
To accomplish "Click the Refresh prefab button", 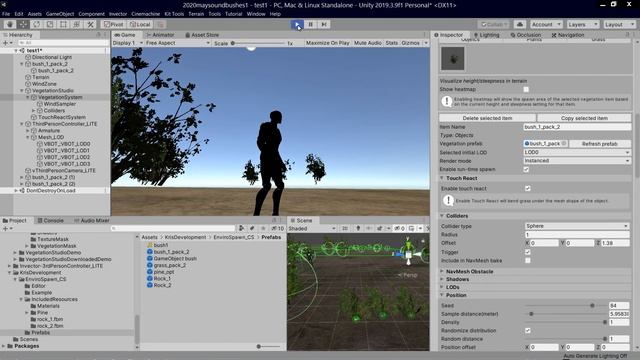I will pyautogui.click(x=600, y=144).
